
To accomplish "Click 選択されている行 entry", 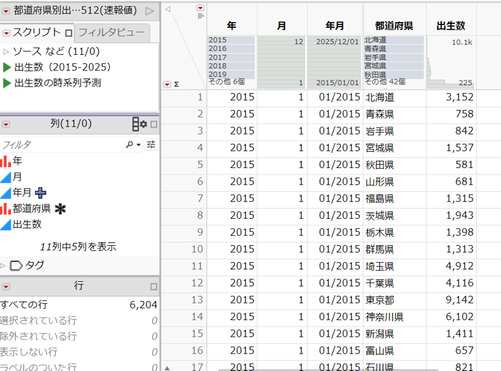I will pyautogui.click(x=38, y=320).
